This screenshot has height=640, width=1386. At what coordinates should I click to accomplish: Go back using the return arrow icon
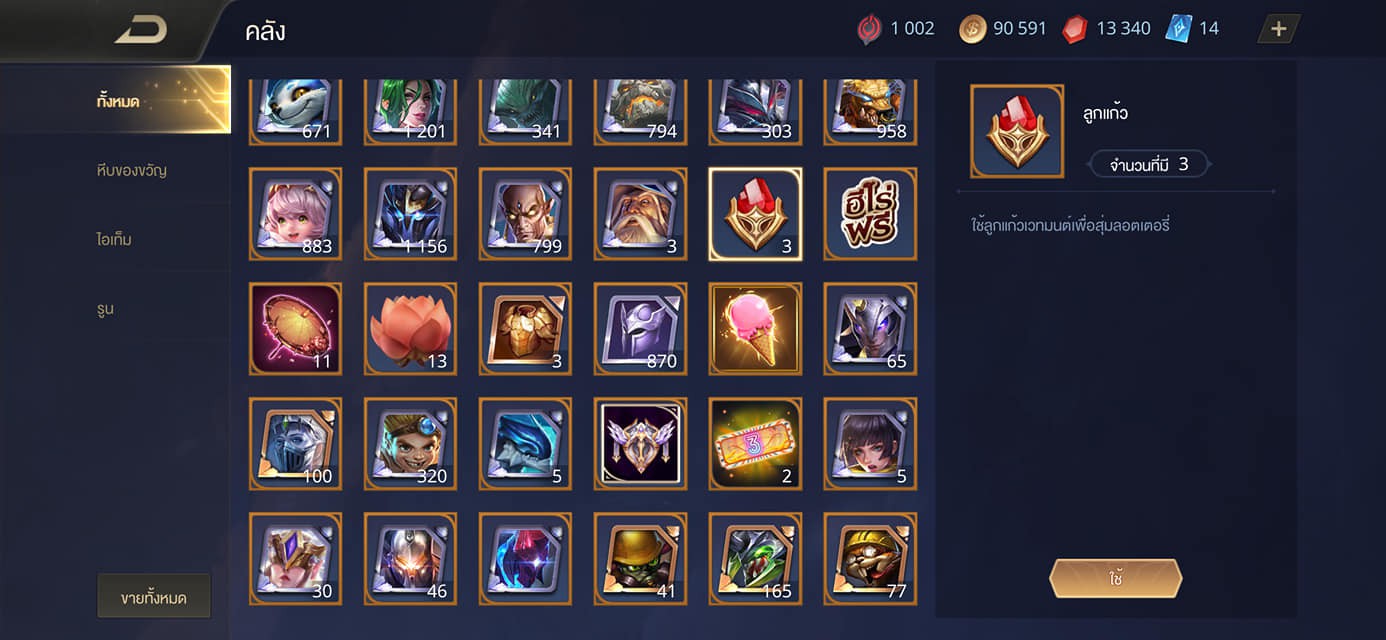(140, 30)
